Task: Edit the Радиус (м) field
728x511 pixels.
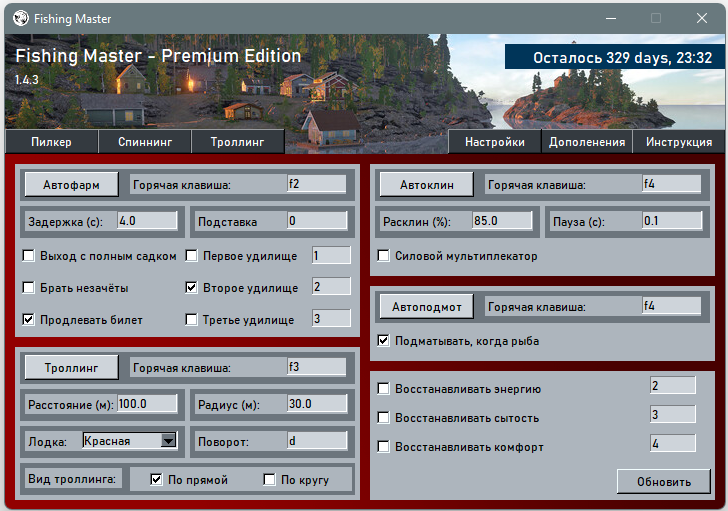Action: coord(317,404)
